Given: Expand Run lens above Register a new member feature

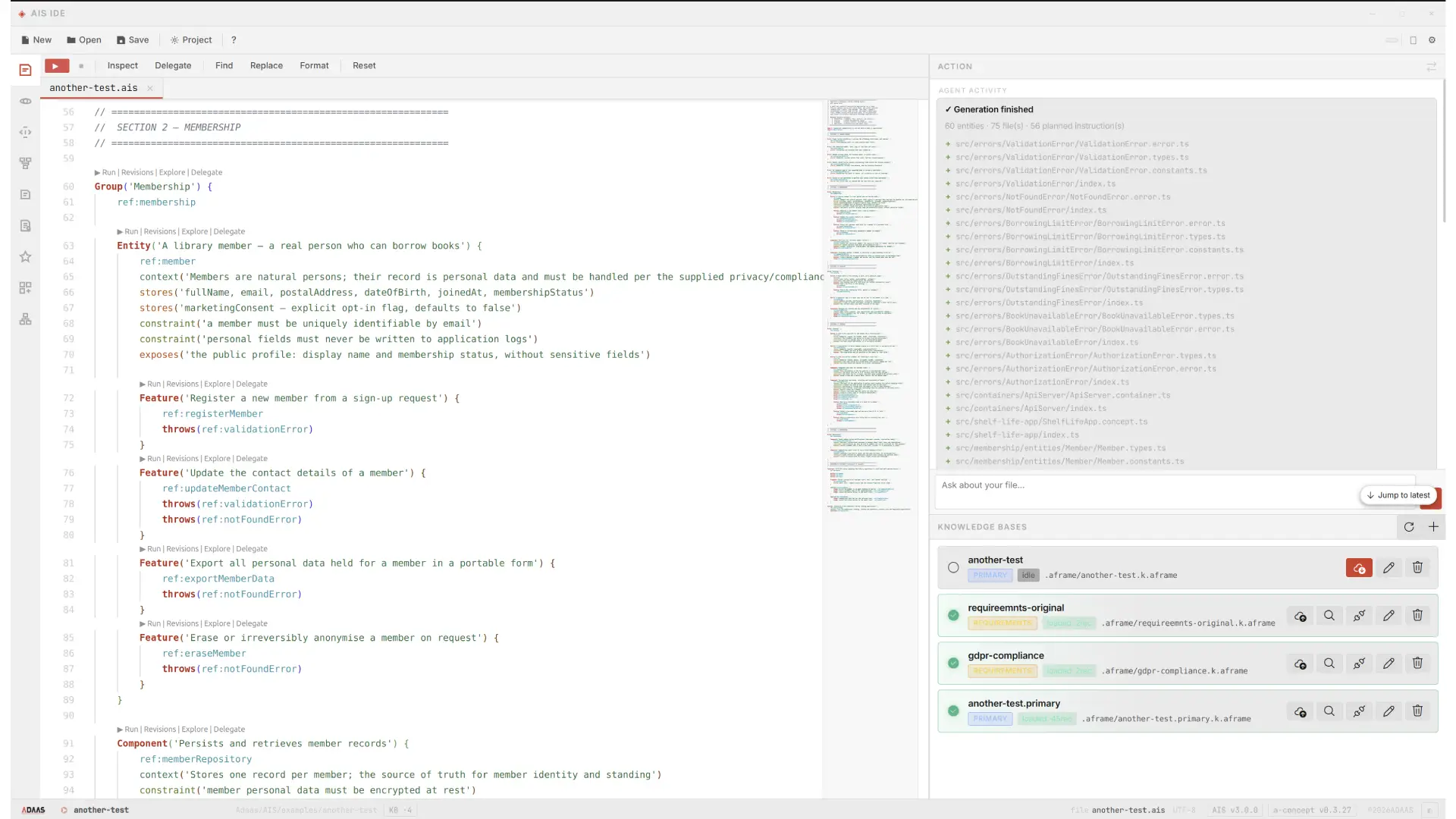Looking at the screenshot, I should 150,384.
